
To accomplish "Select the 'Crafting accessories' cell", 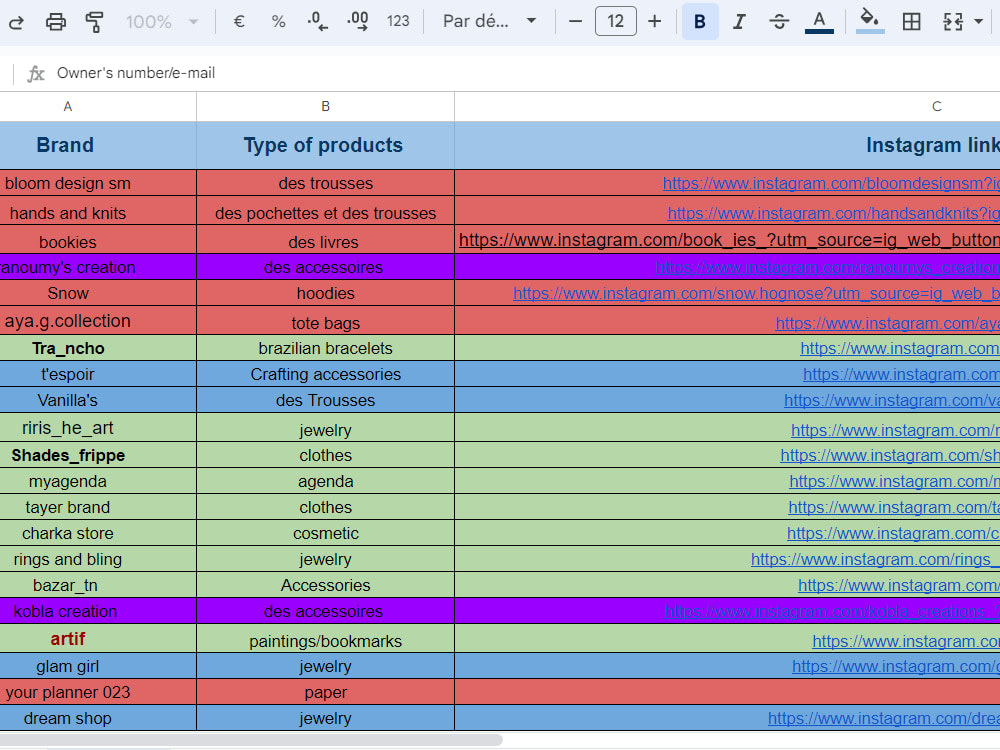I will (x=325, y=374).
